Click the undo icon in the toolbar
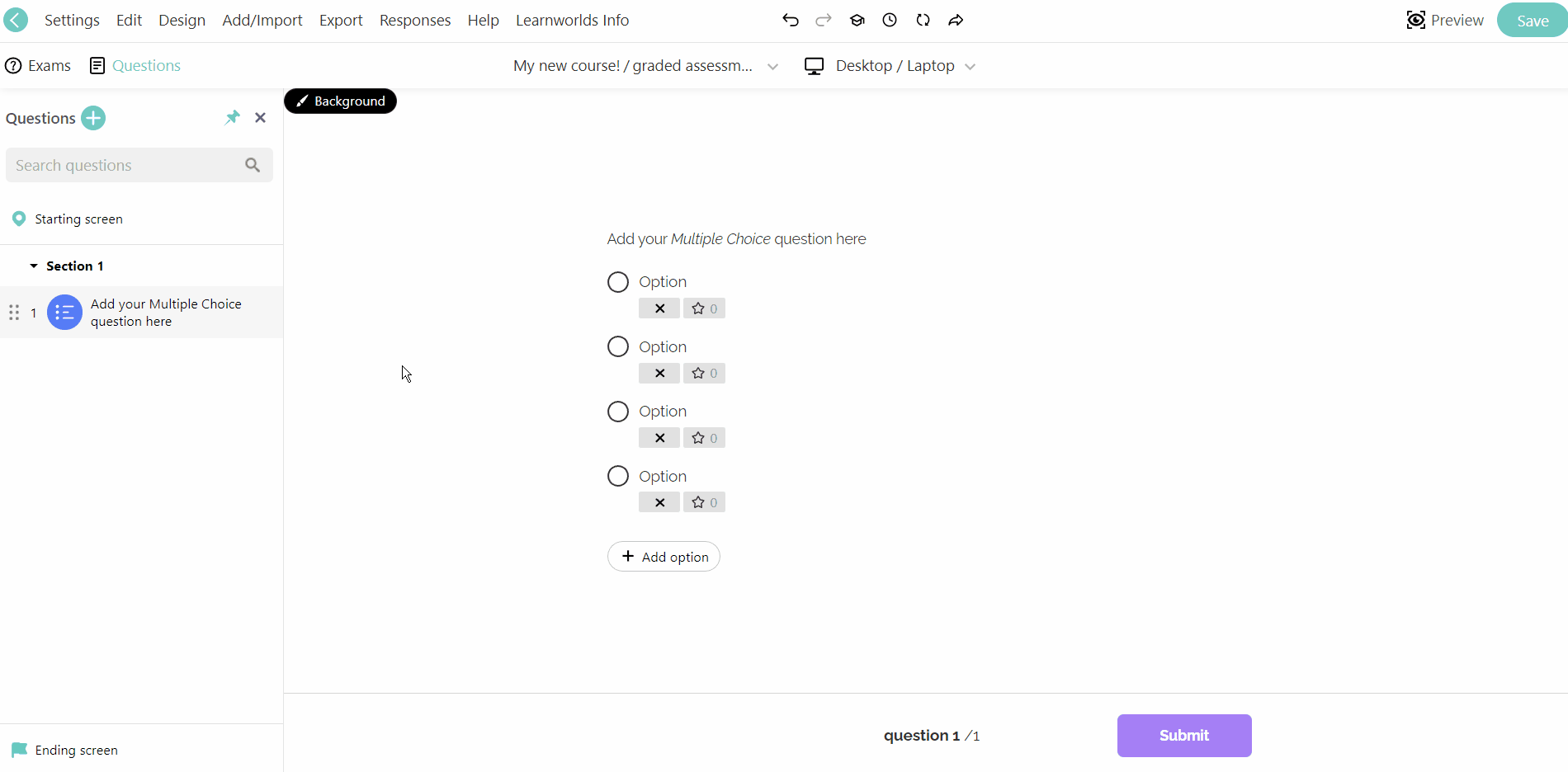 [790, 20]
